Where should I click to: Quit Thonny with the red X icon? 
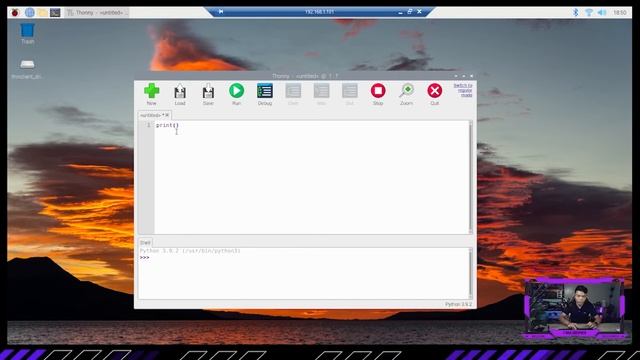tap(435, 91)
